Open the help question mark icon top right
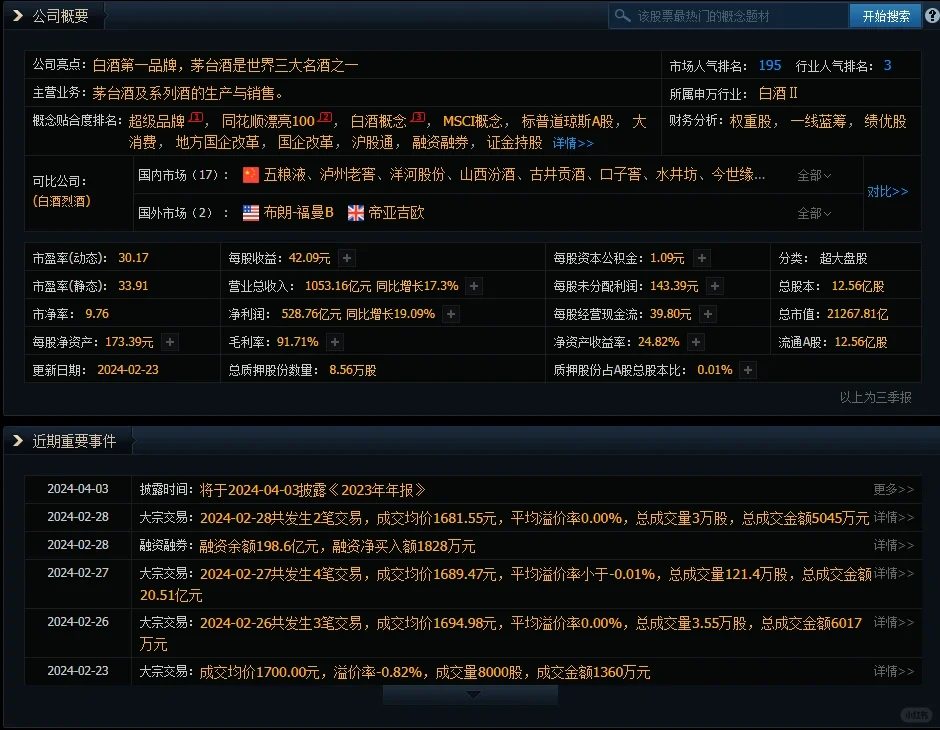The image size is (940, 730). [x=931, y=15]
